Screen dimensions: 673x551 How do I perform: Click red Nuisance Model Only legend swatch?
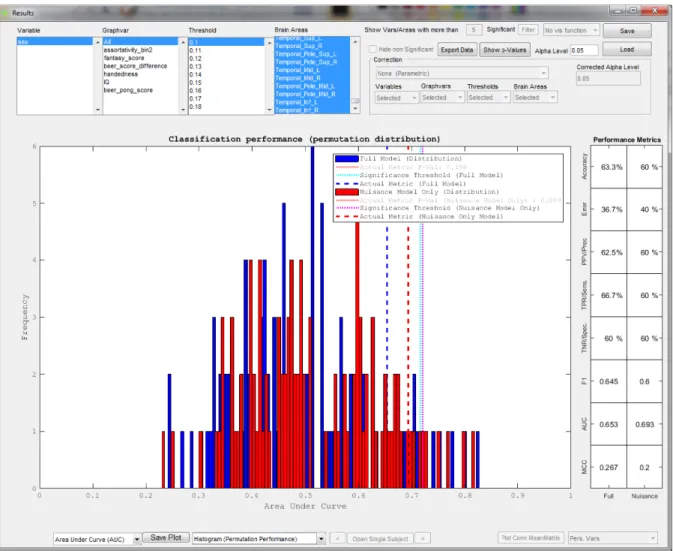pos(347,192)
